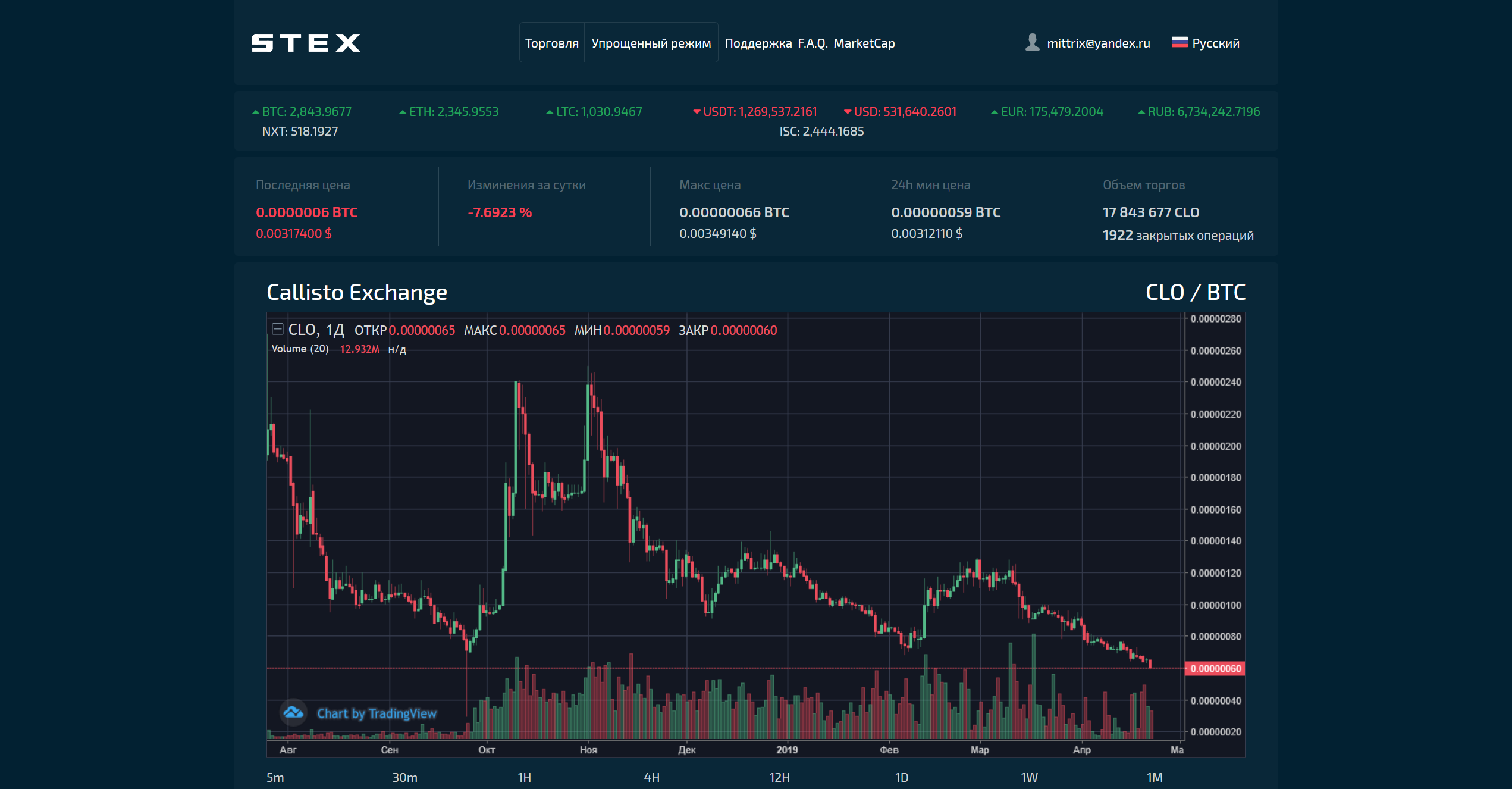
Task: Open account menu mittrix@yandex.ru
Action: coord(1098,43)
